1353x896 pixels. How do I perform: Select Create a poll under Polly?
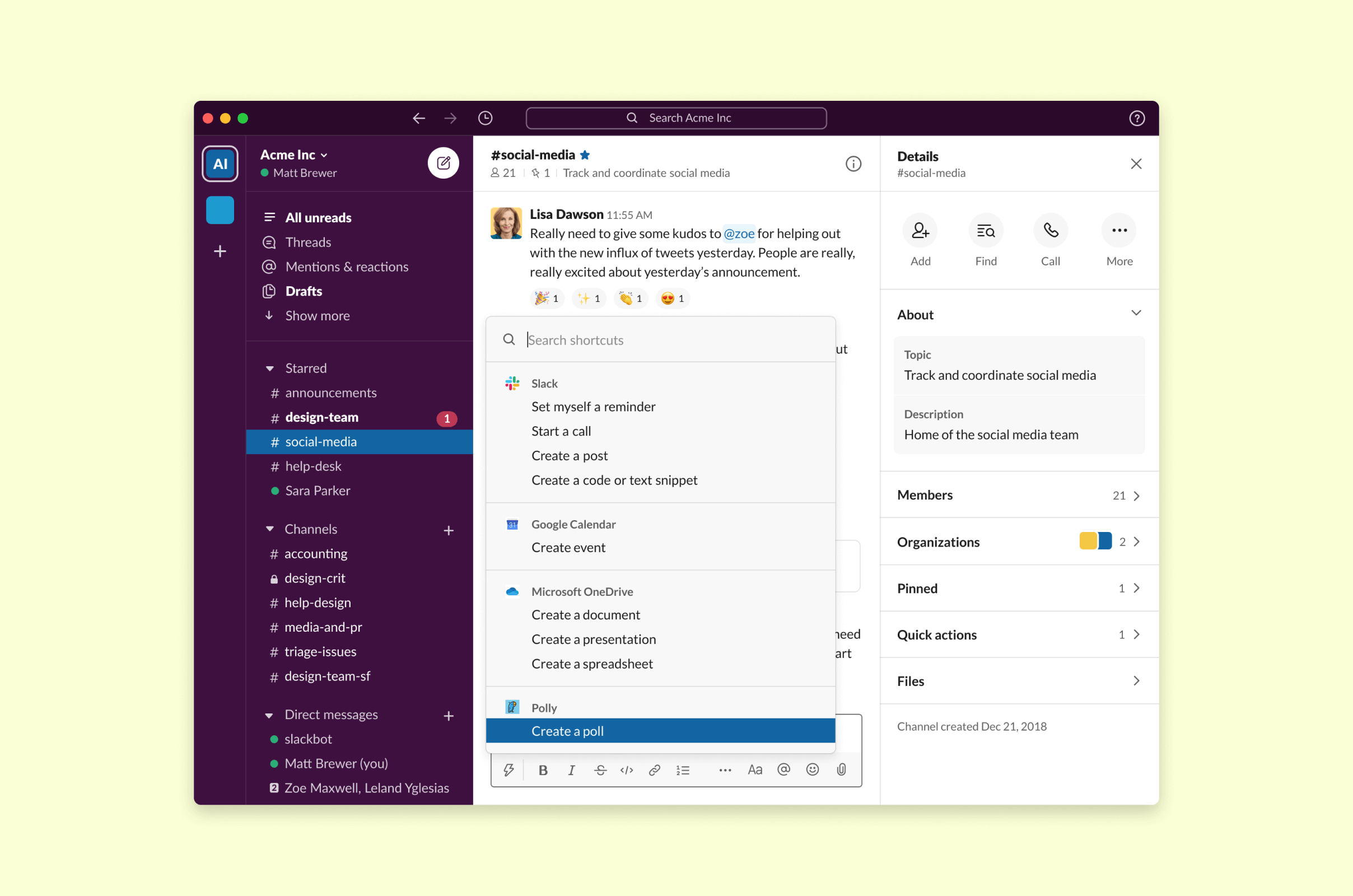(x=567, y=730)
